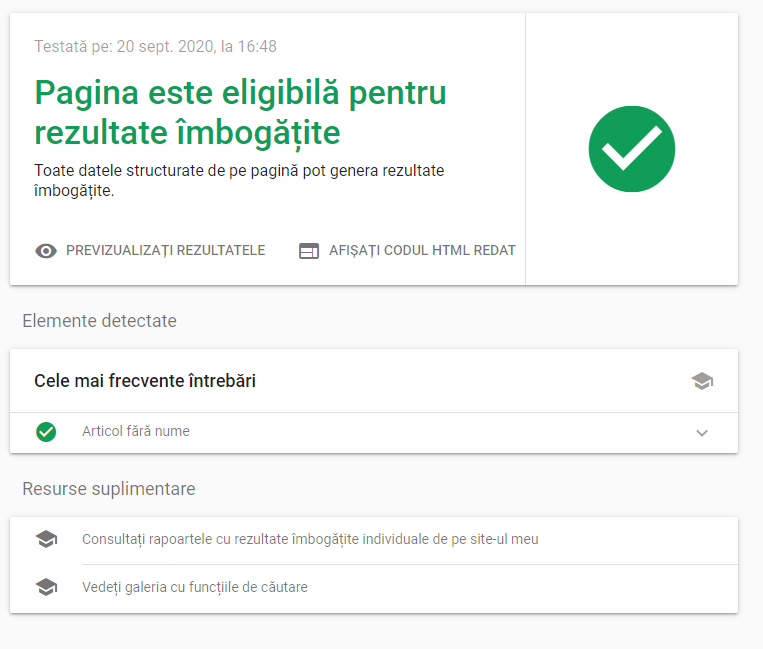Screen dimensions: 763x649
Task: Click green check icon next to Articol fără nume
Action: pyautogui.click(x=46, y=432)
